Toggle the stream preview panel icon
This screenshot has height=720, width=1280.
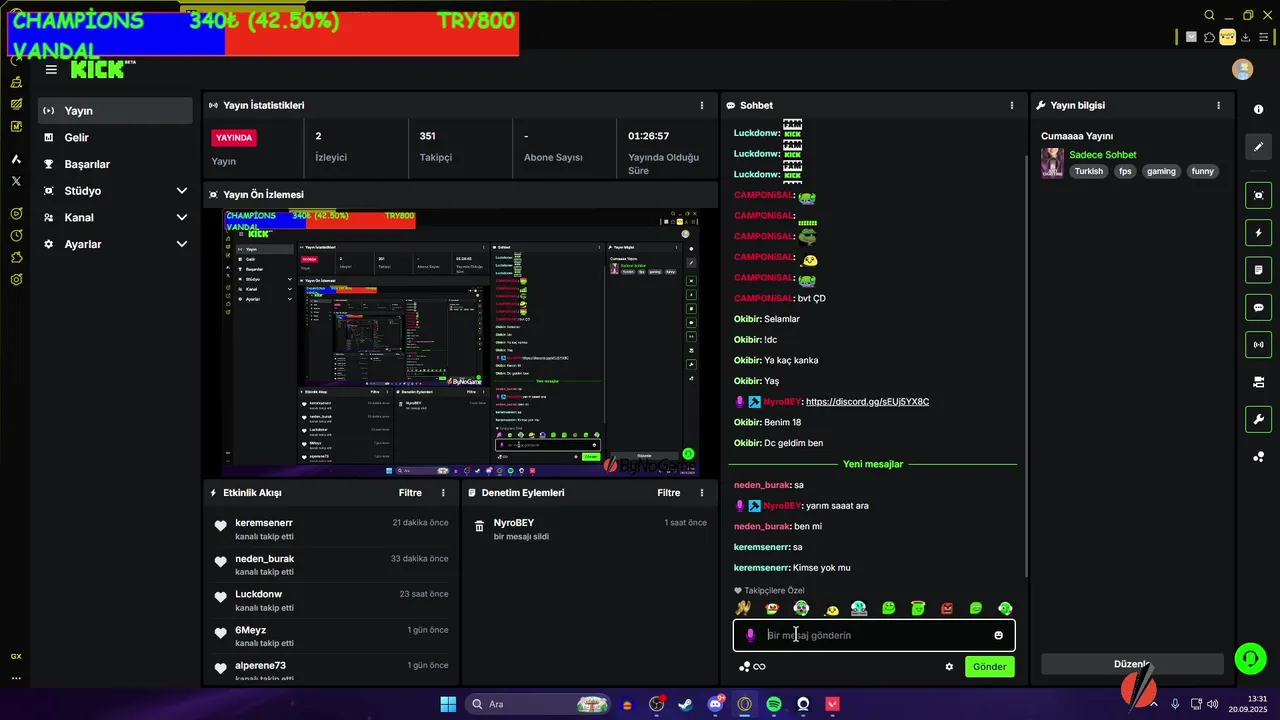pyautogui.click(x=1258, y=195)
